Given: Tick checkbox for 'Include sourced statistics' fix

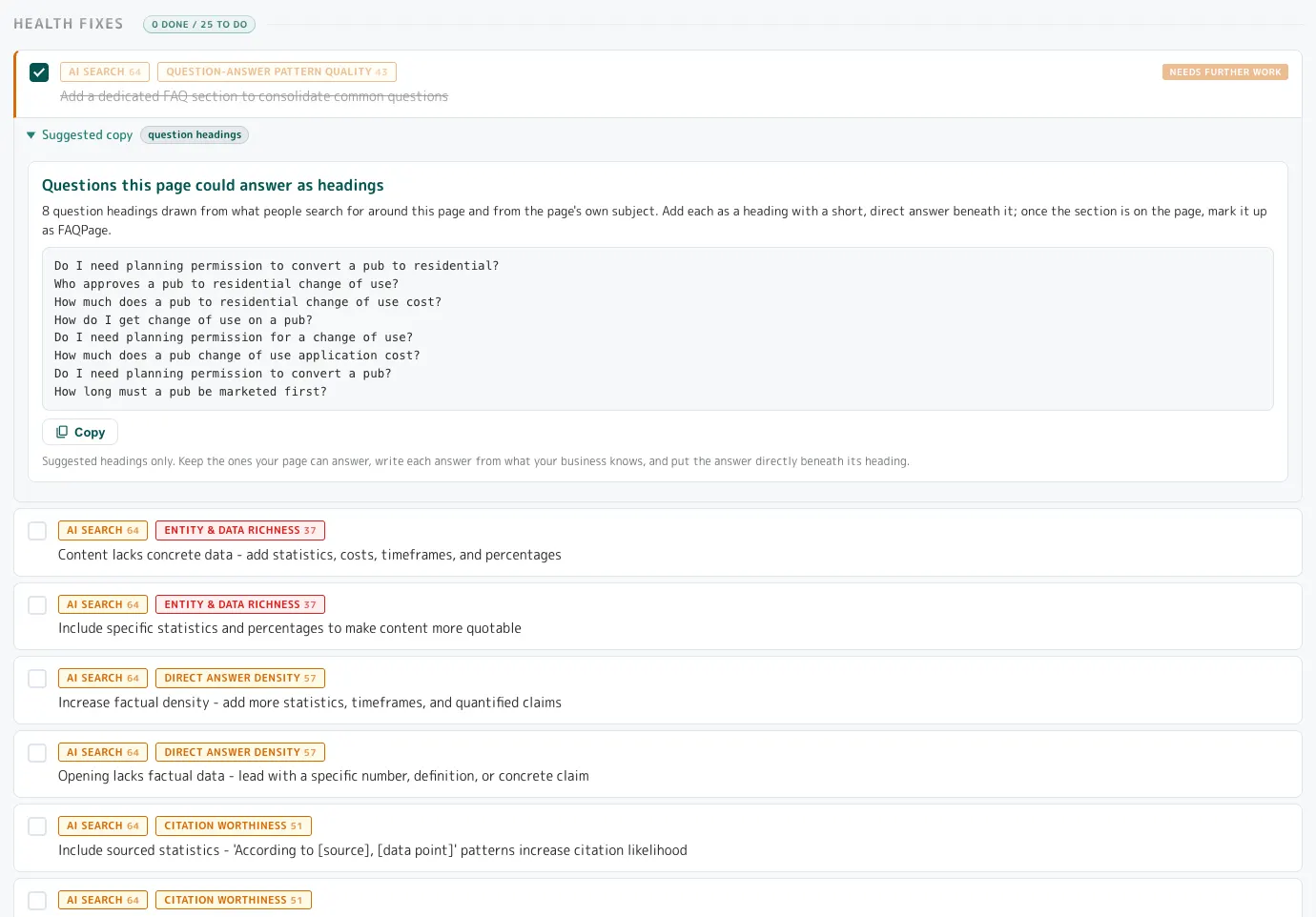Looking at the screenshot, I should [x=37, y=826].
